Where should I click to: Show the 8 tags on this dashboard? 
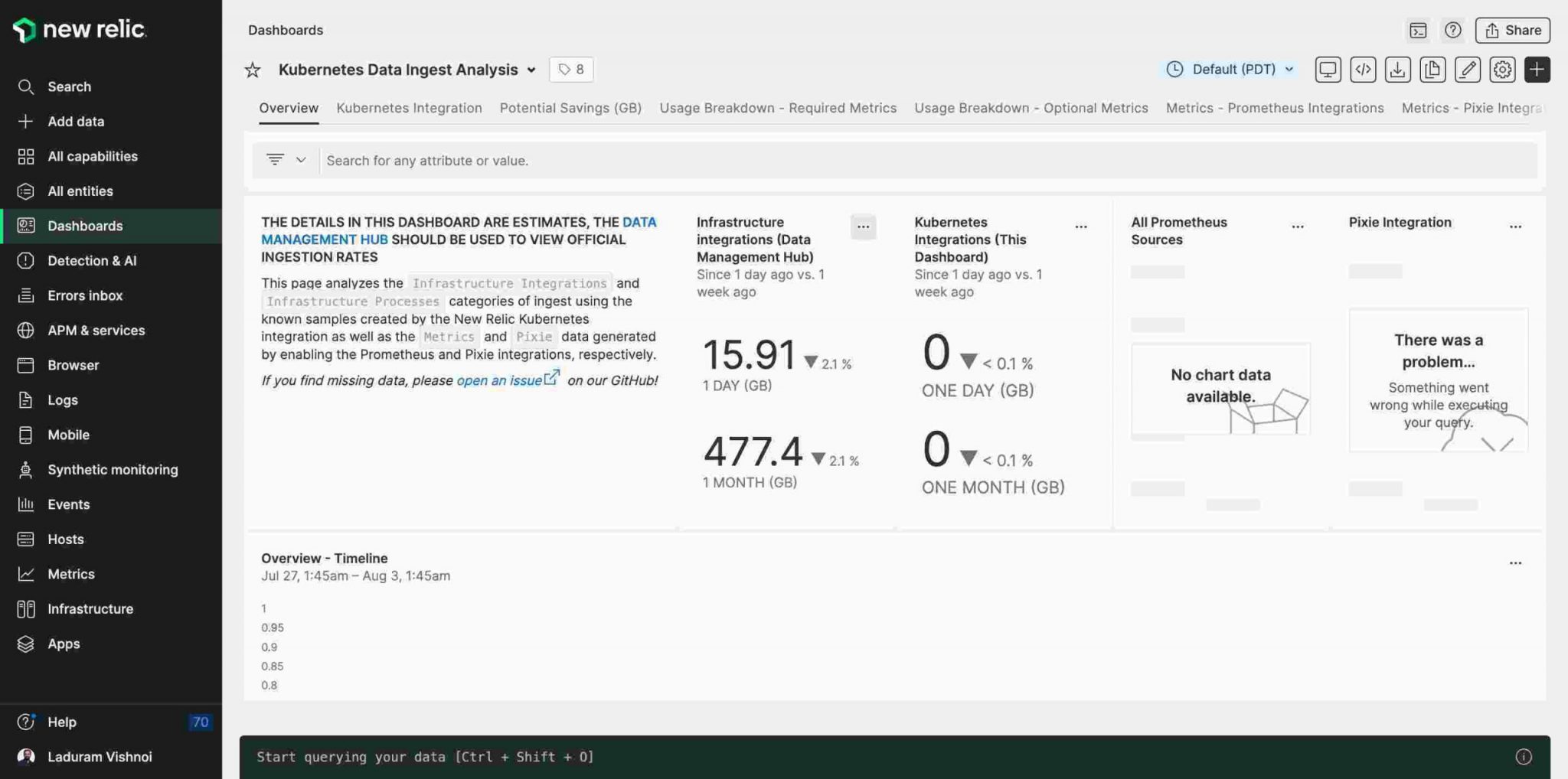(570, 69)
